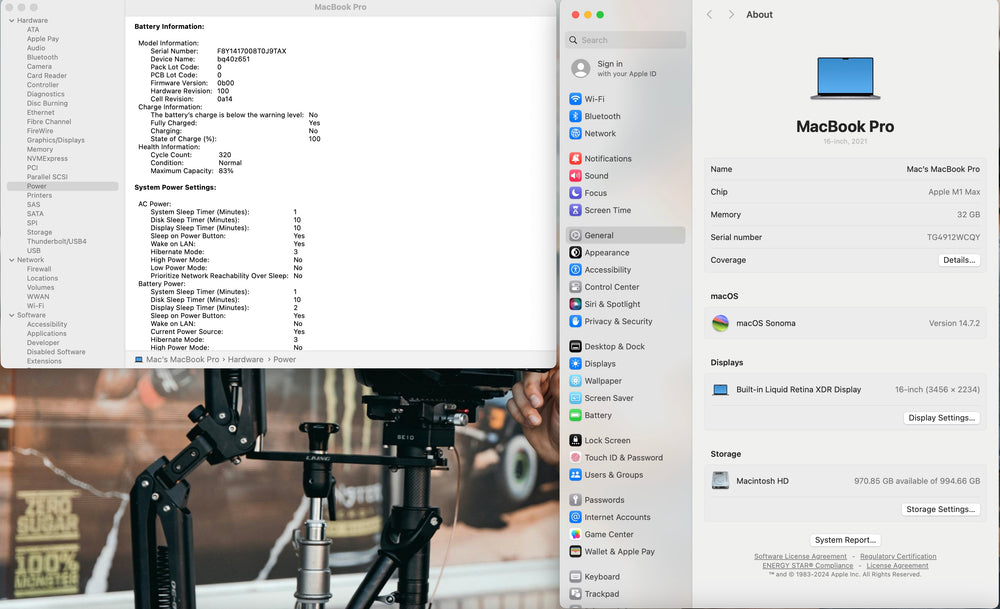Open Notifications bell icon
Image resolution: width=1000 pixels, height=609 pixels.
pyautogui.click(x=575, y=158)
